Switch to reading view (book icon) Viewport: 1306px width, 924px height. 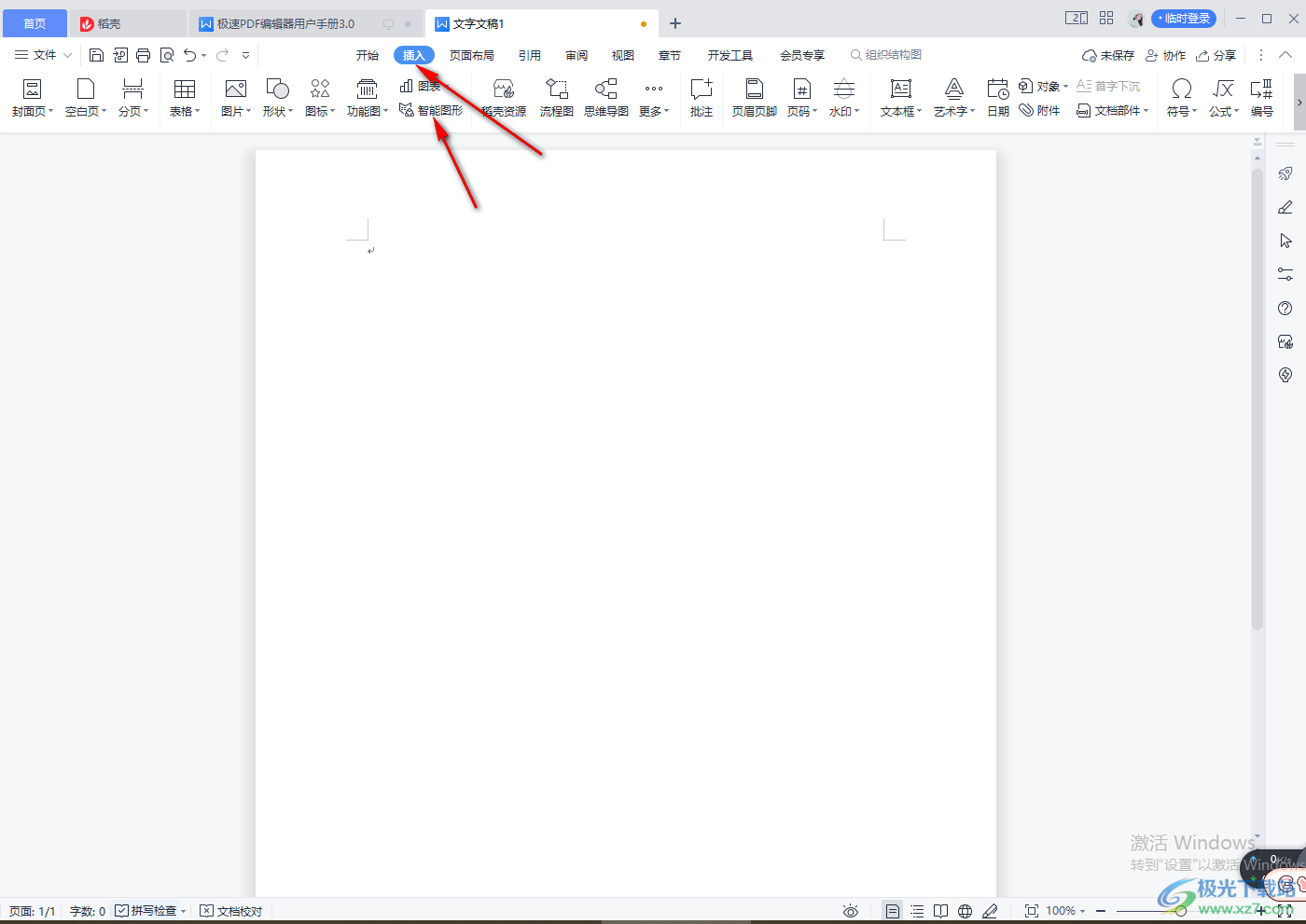pos(941,911)
